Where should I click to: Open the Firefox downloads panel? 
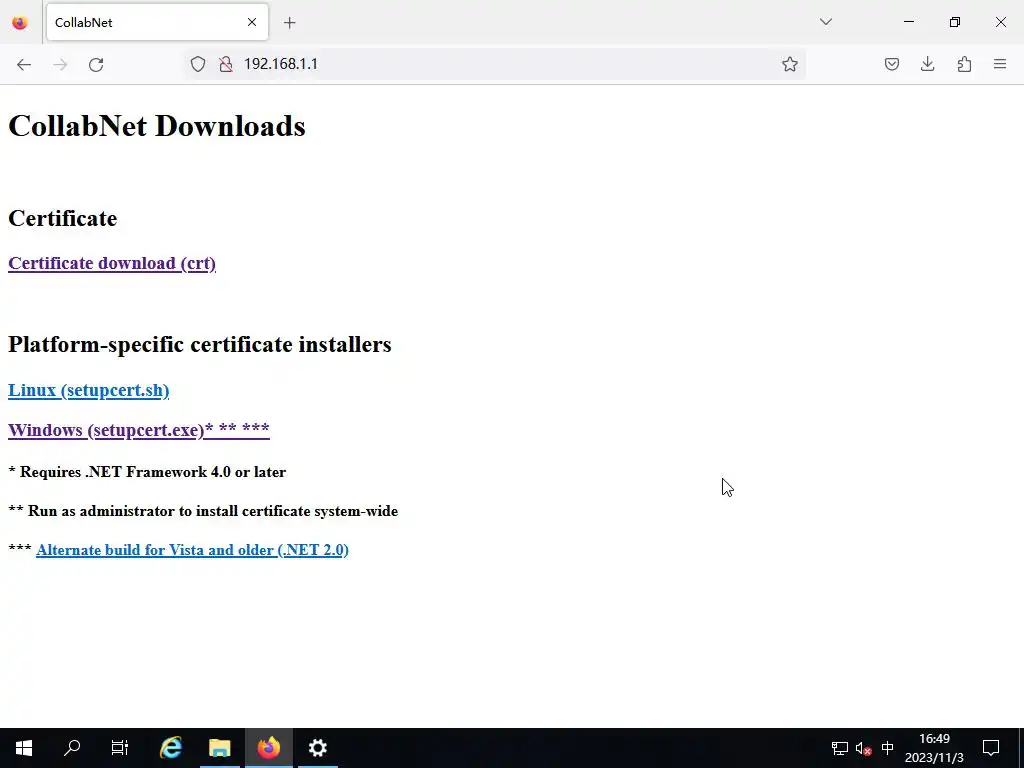click(x=927, y=64)
